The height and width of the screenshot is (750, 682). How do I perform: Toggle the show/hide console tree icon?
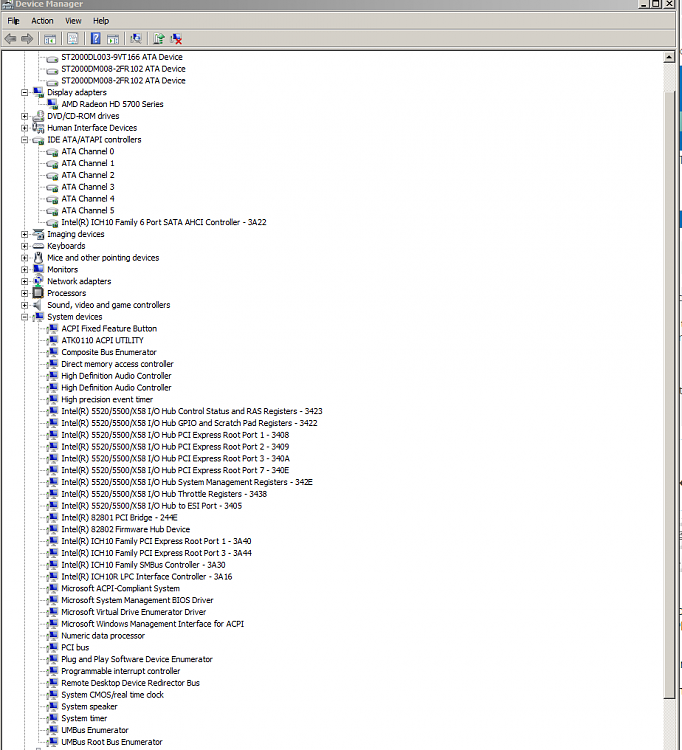pos(50,39)
